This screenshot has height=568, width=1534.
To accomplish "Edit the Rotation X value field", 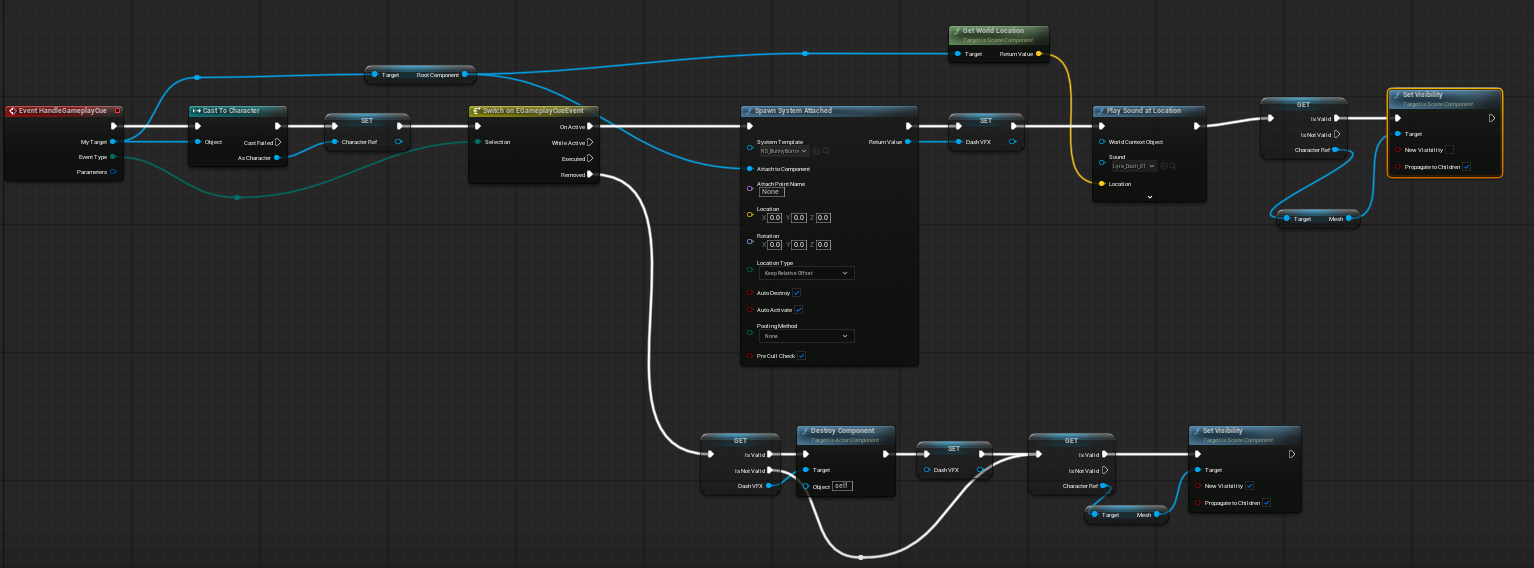I will 774,244.
